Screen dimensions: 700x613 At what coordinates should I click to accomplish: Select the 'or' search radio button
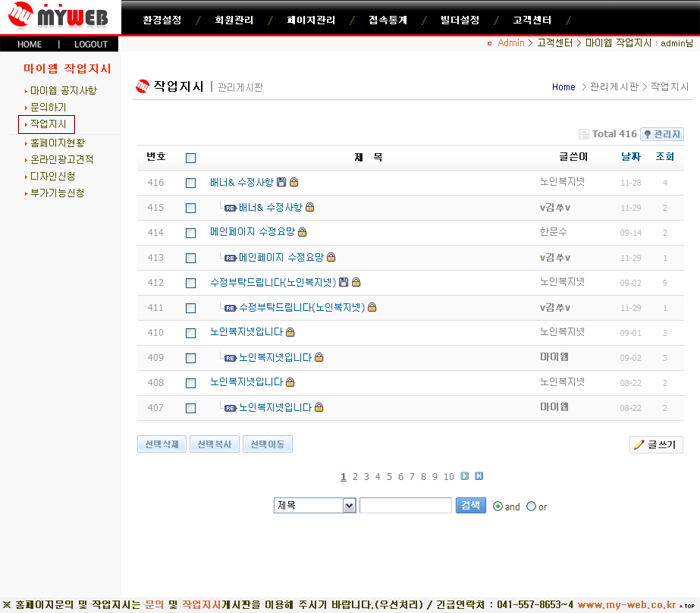(531, 506)
